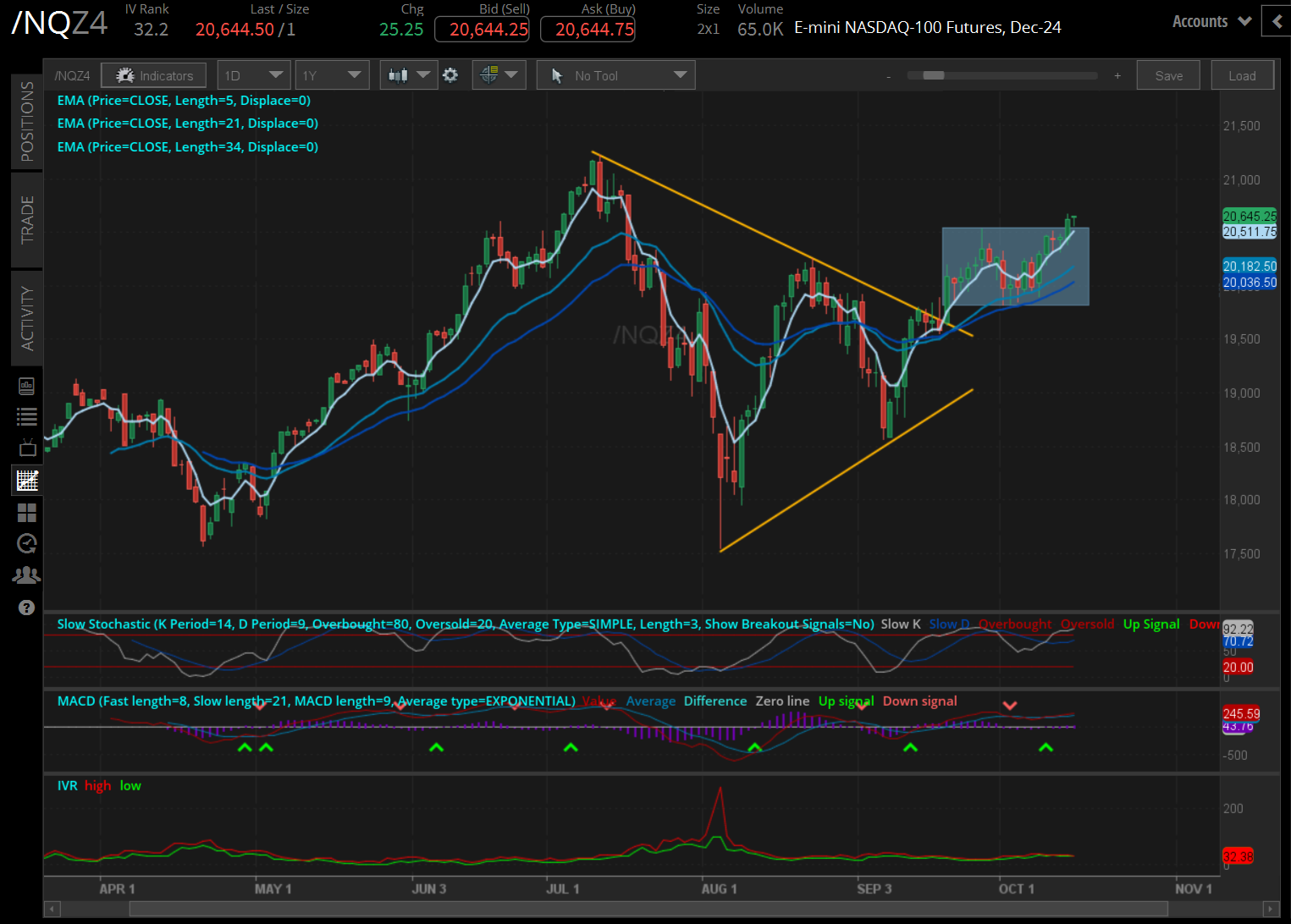Click the Save button
This screenshot has height=924, width=1291.
point(1168,74)
